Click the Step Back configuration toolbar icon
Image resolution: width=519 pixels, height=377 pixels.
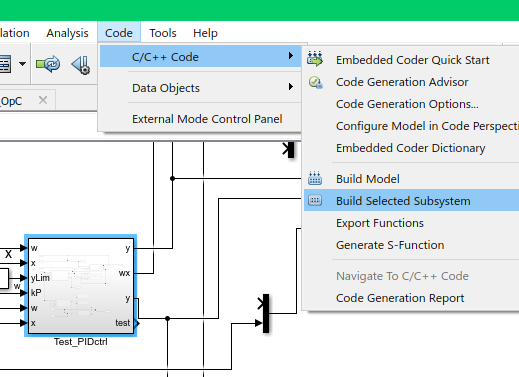pos(81,65)
